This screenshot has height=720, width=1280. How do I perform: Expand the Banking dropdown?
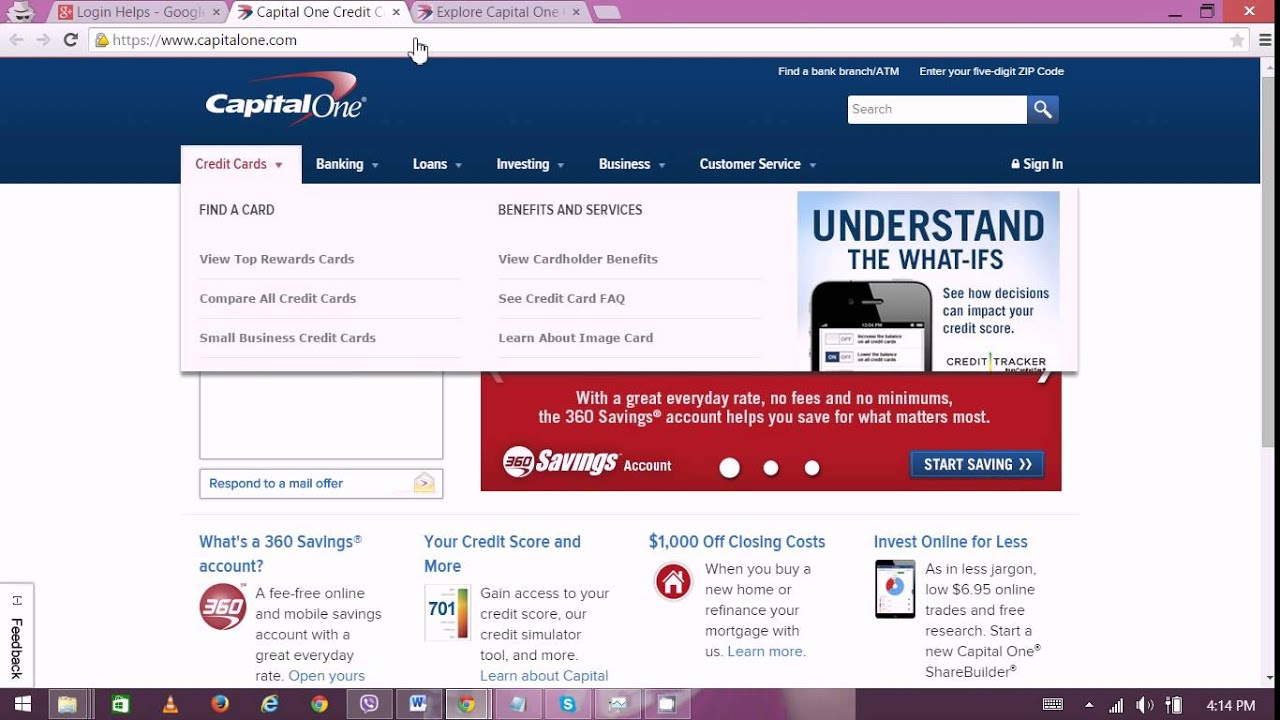coord(347,164)
